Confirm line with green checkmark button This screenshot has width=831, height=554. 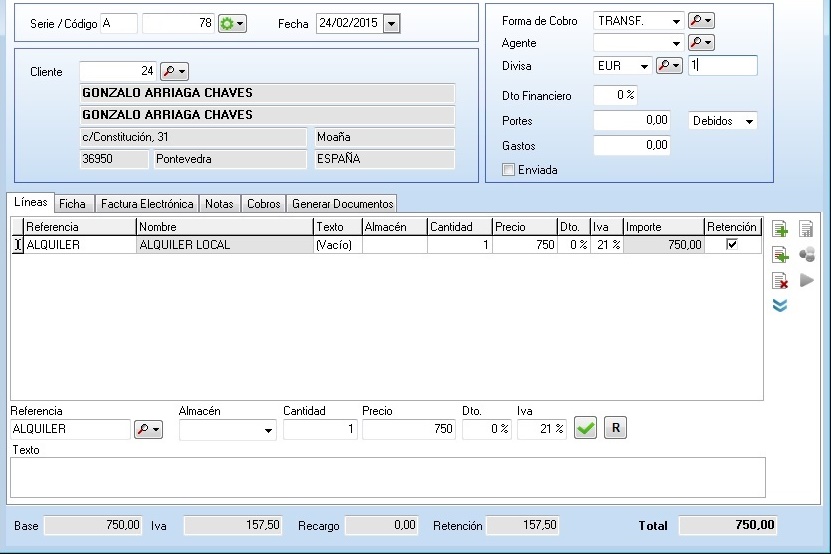pos(586,428)
